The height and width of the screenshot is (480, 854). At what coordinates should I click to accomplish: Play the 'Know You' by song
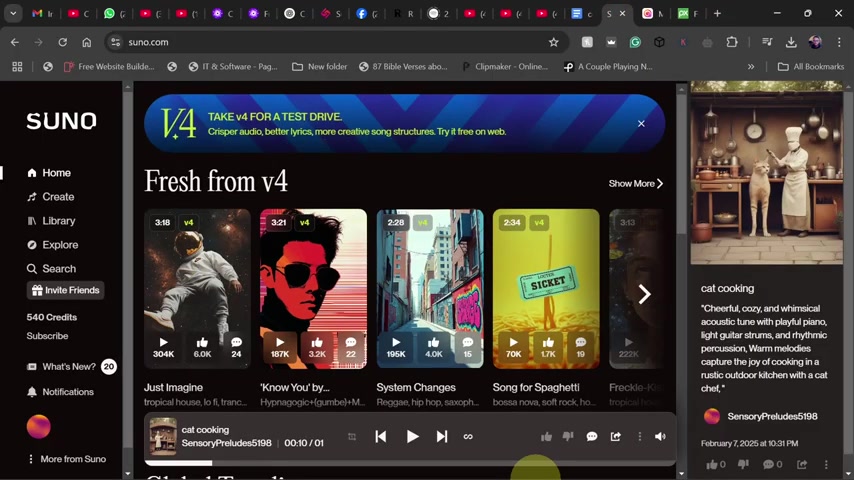click(x=280, y=347)
